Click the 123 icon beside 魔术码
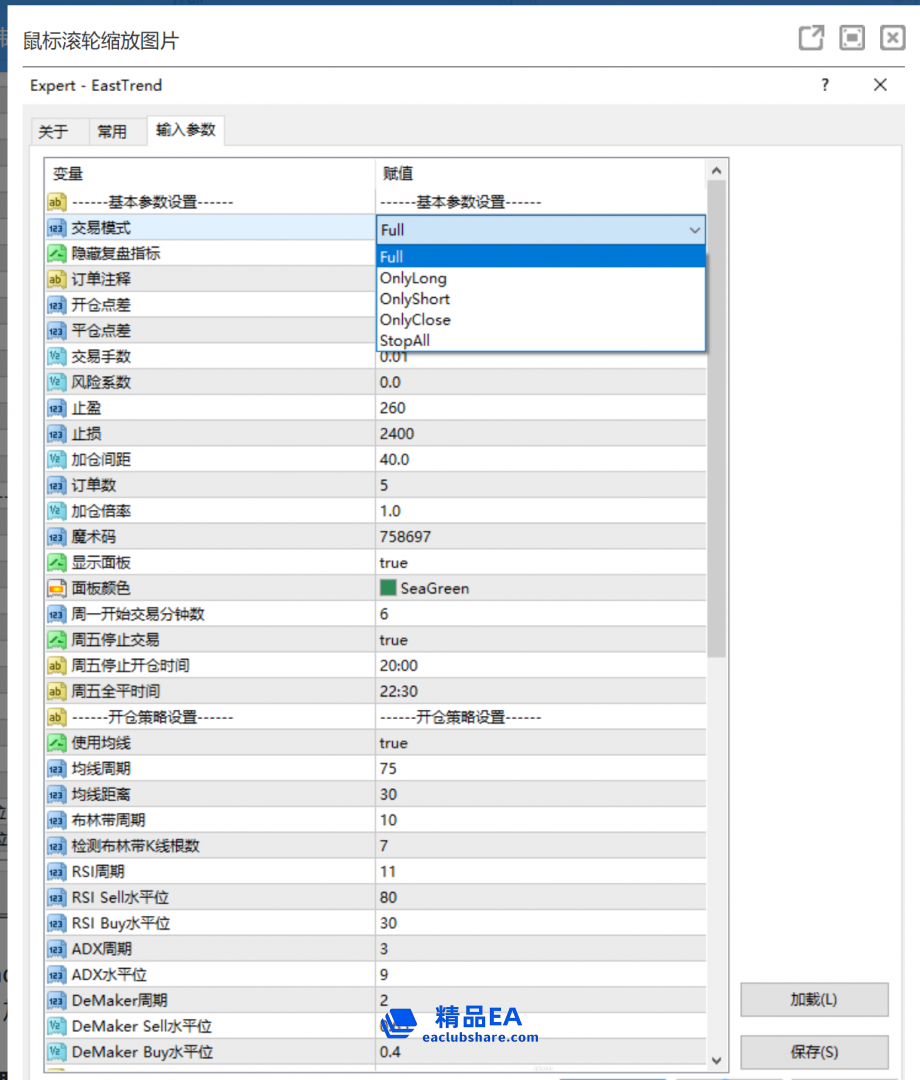This screenshot has height=1080, width=920. point(56,536)
